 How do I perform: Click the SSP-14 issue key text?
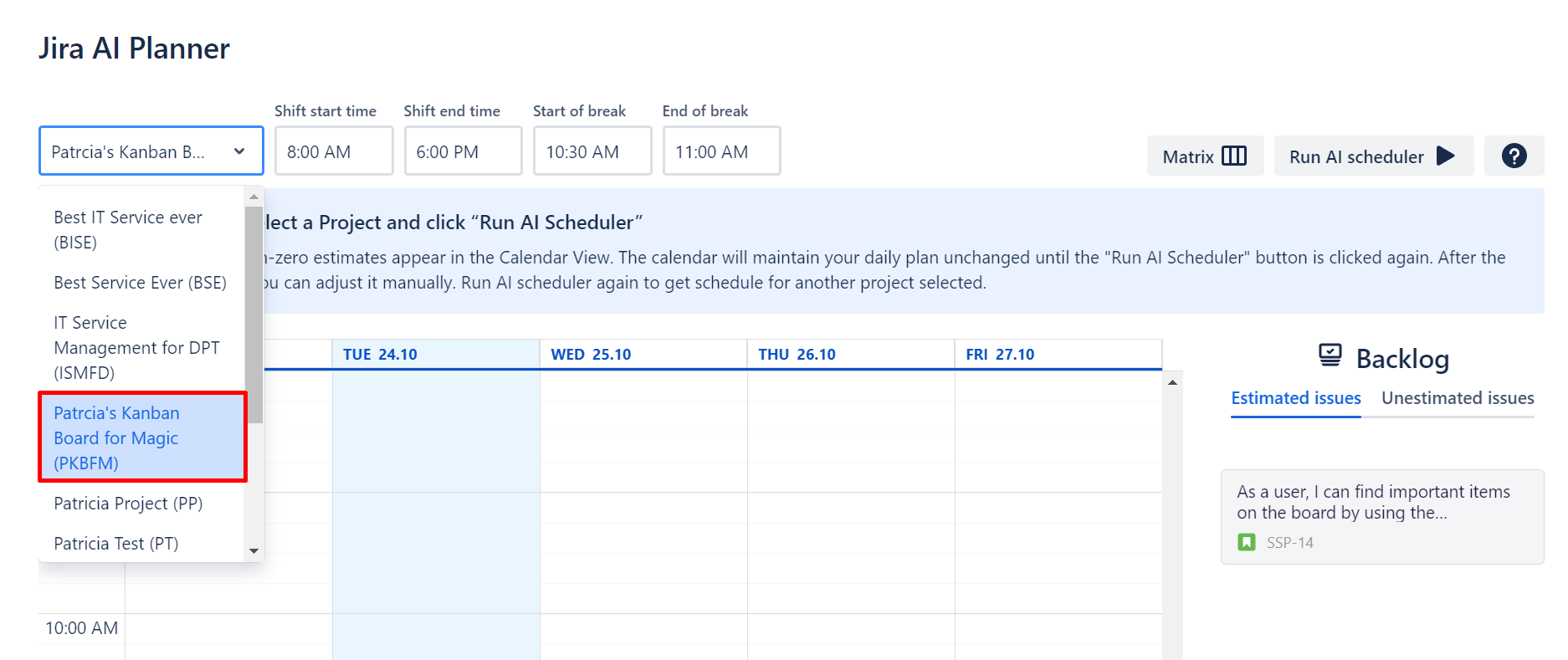[x=1289, y=543]
